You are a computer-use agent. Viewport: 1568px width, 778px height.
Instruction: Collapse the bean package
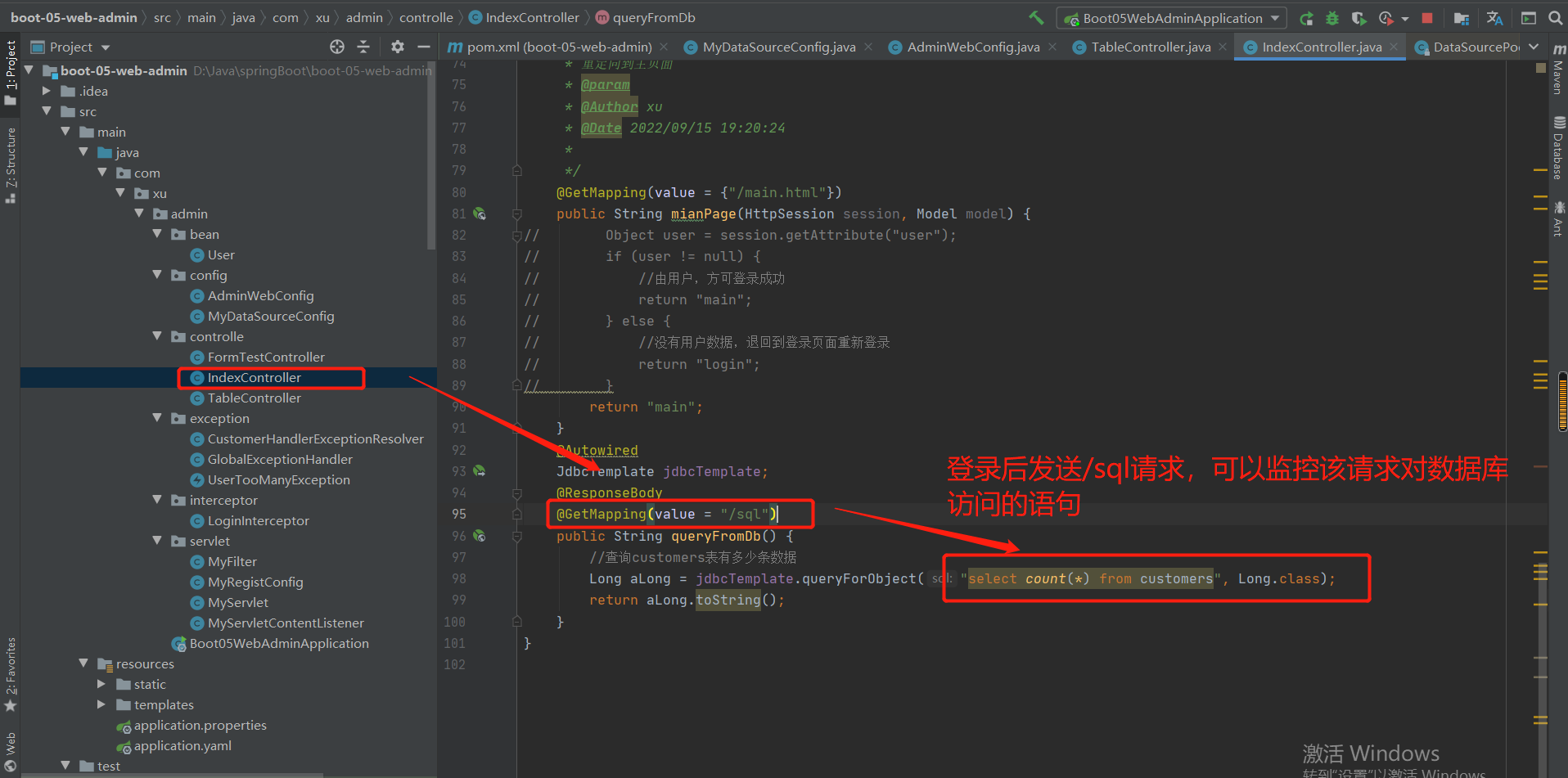pyautogui.click(x=157, y=234)
